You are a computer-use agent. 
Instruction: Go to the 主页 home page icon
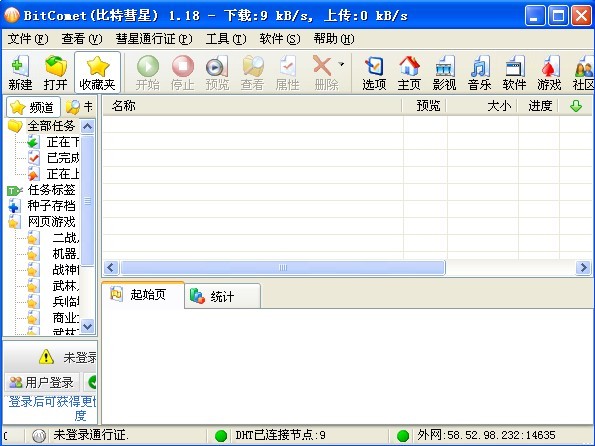[x=409, y=73]
